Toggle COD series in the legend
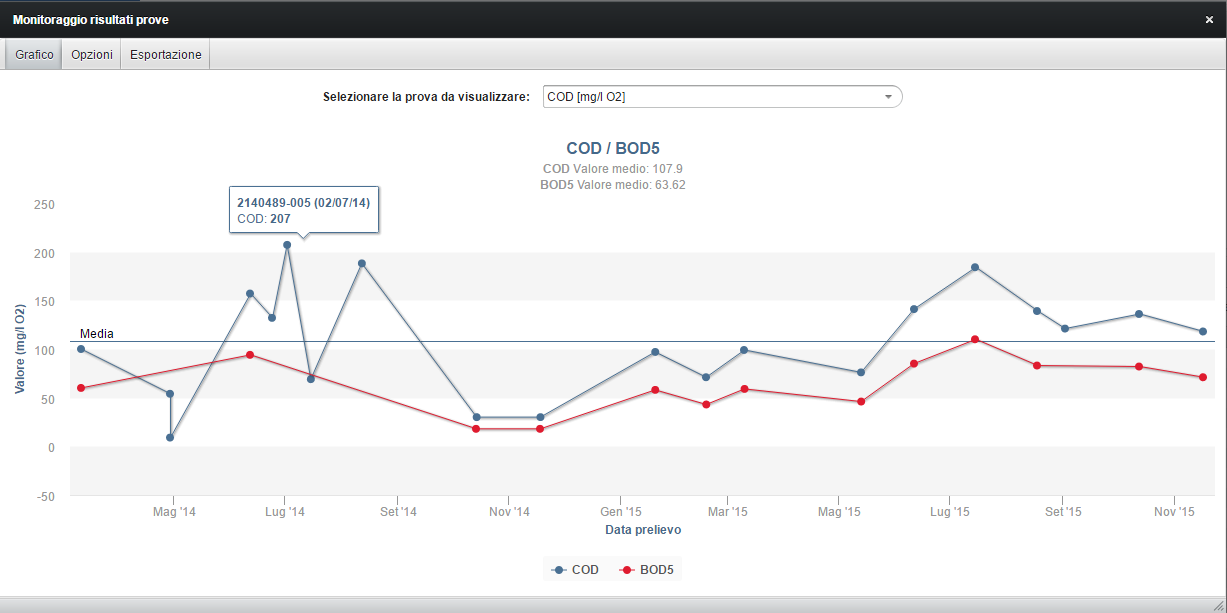 [x=576, y=570]
